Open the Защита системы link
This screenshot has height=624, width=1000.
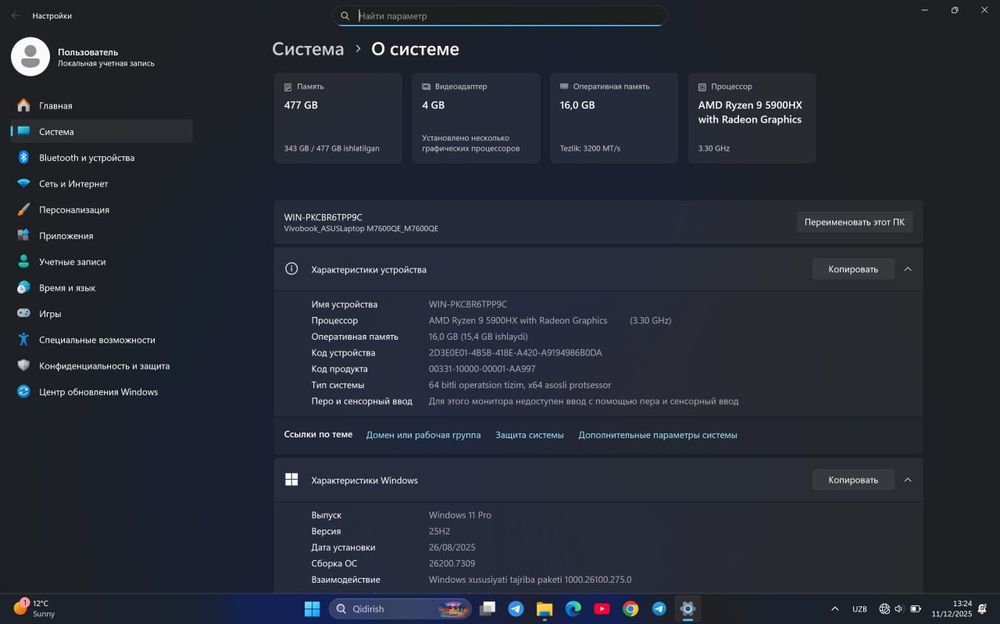click(x=529, y=435)
